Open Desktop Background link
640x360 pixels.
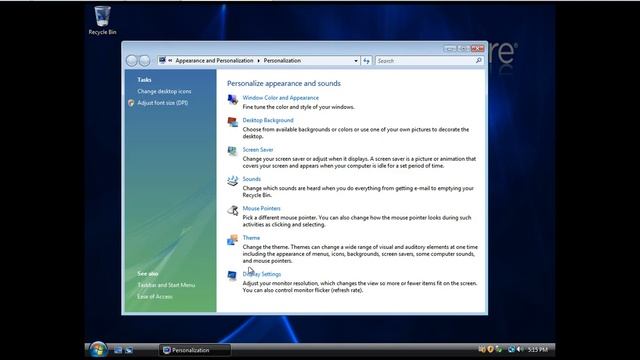click(x=268, y=120)
